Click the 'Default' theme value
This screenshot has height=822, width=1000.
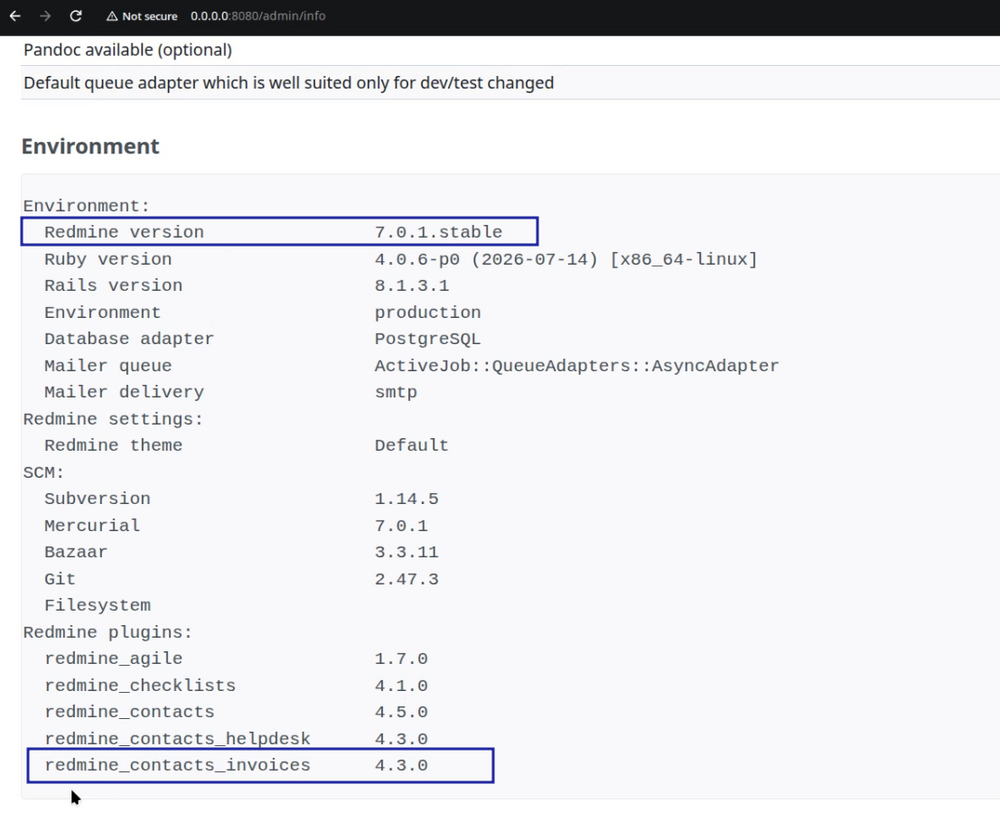tap(411, 445)
